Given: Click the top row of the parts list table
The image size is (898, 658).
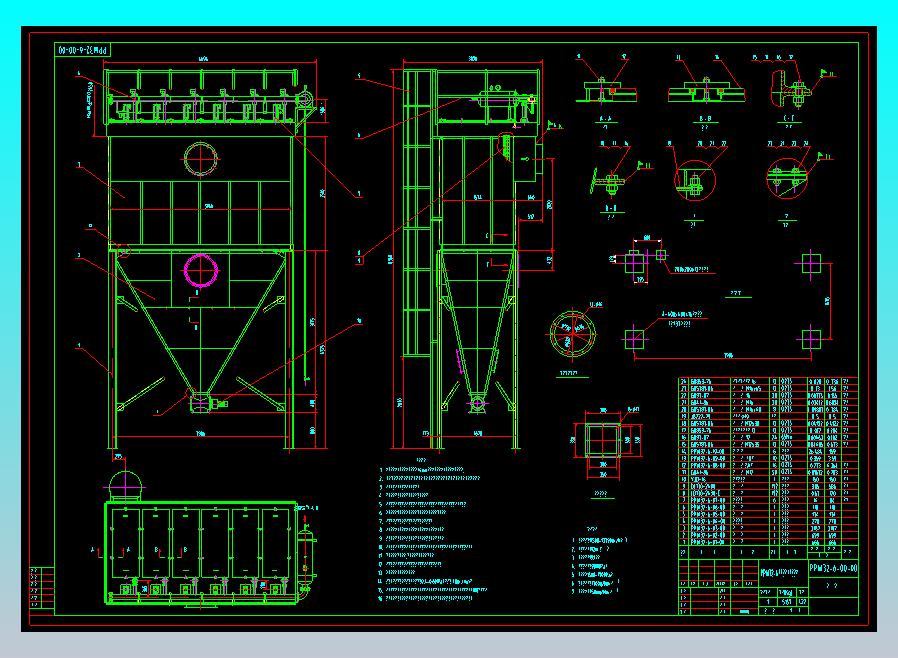Looking at the screenshot, I should pyautogui.click(x=768, y=381).
